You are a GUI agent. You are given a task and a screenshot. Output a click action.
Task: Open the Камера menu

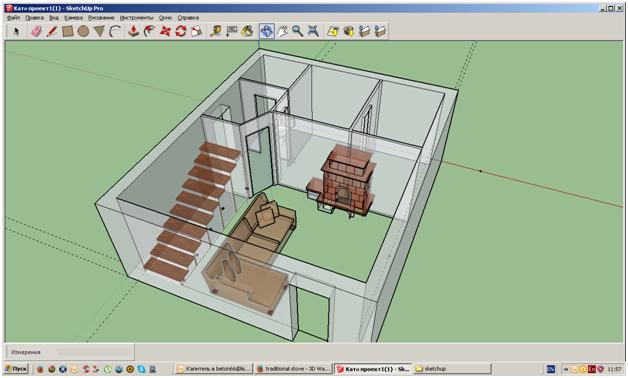[x=73, y=18]
